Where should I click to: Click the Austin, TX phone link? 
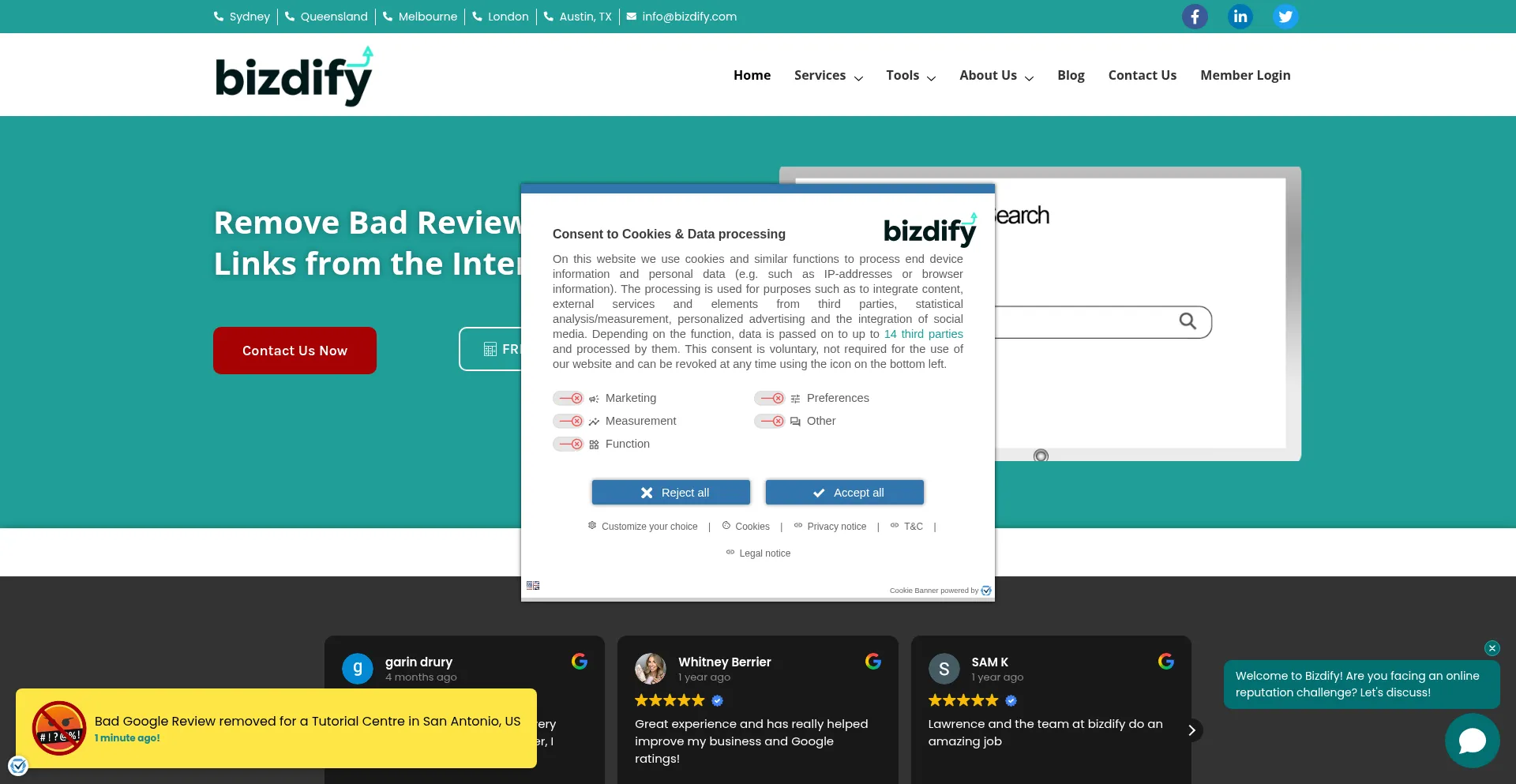(577, 17)
